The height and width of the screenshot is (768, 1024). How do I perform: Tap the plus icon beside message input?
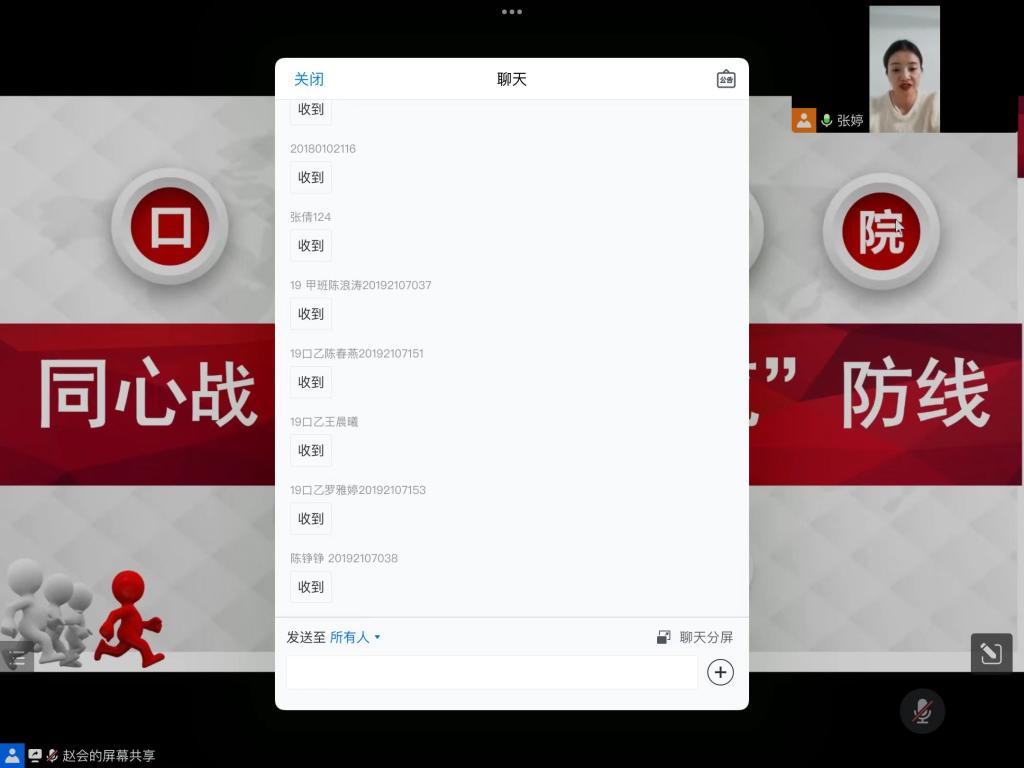(720, 672)
